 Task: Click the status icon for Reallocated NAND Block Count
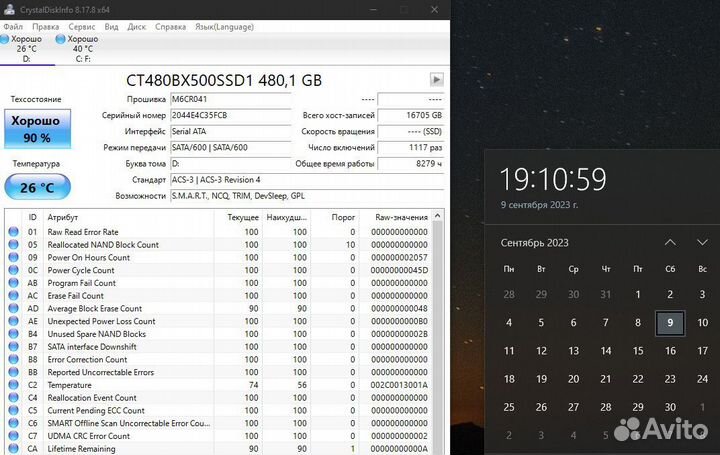[x=13, y=245]
